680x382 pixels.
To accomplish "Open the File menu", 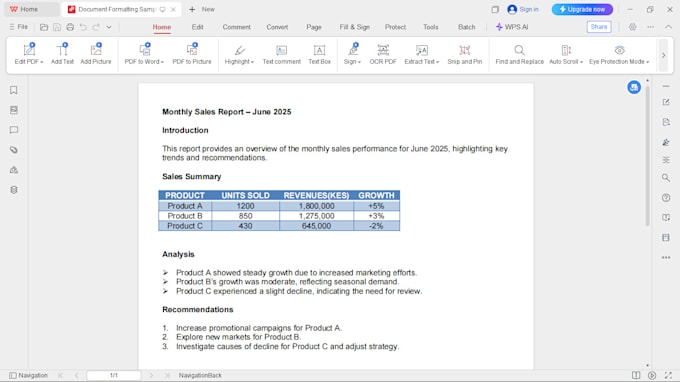I will [19, 27].
